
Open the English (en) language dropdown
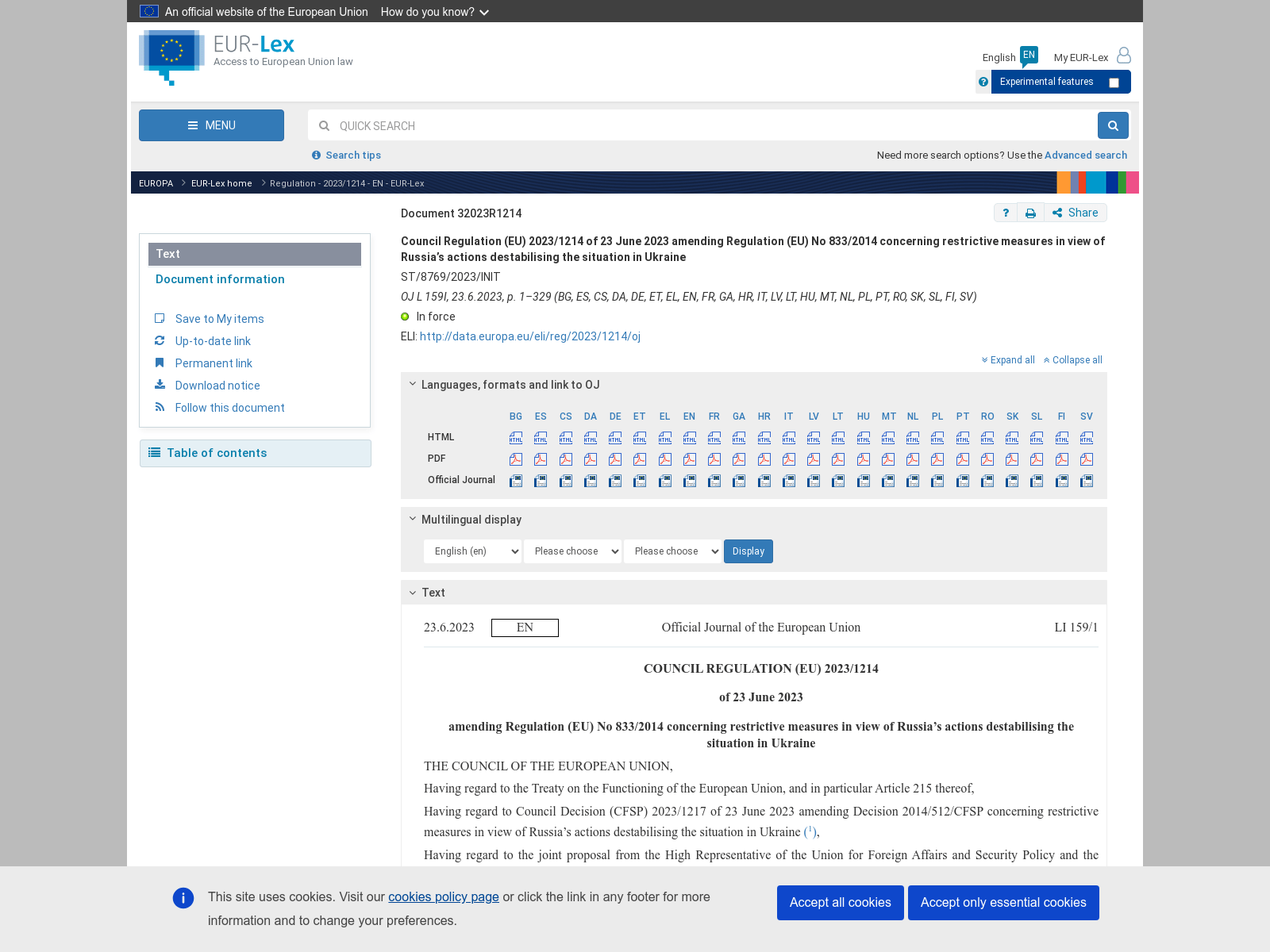[473, 551]
